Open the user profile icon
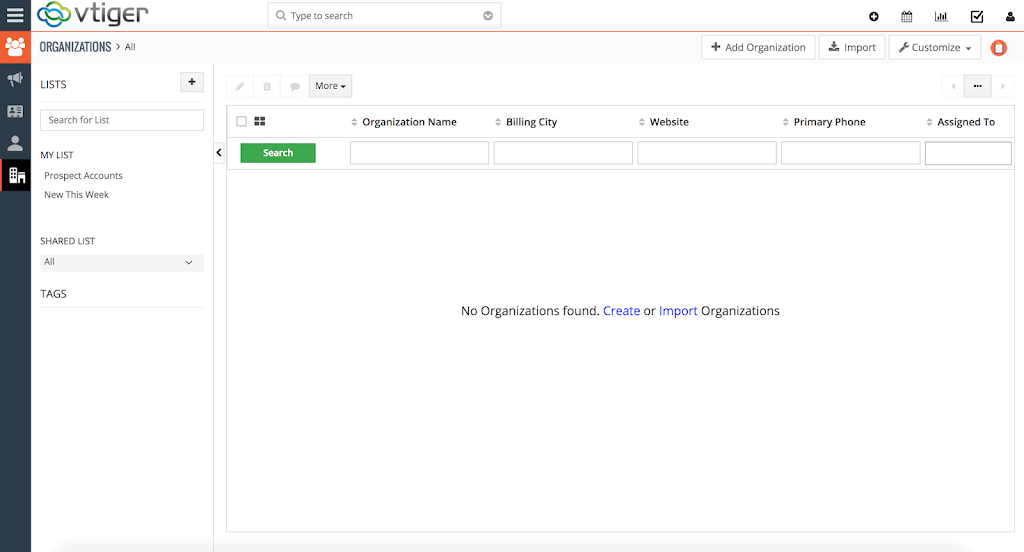1024x552 pixels. (x=1009, y=16)
